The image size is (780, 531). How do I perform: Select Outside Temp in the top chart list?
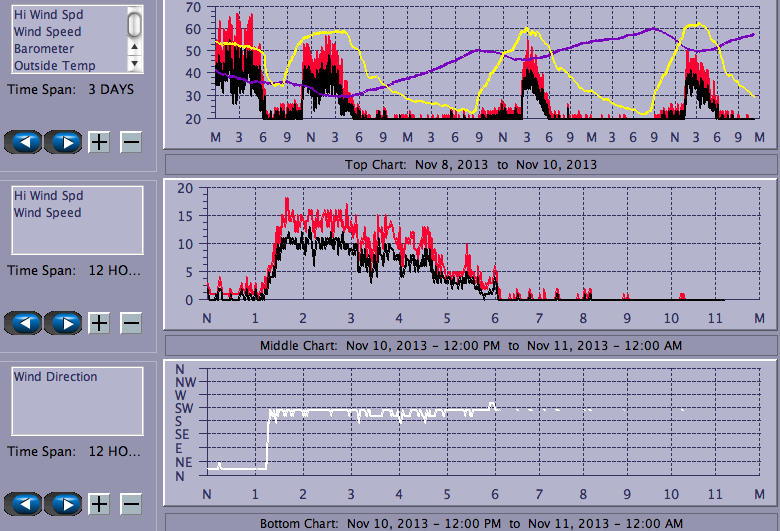coord(54,66)
